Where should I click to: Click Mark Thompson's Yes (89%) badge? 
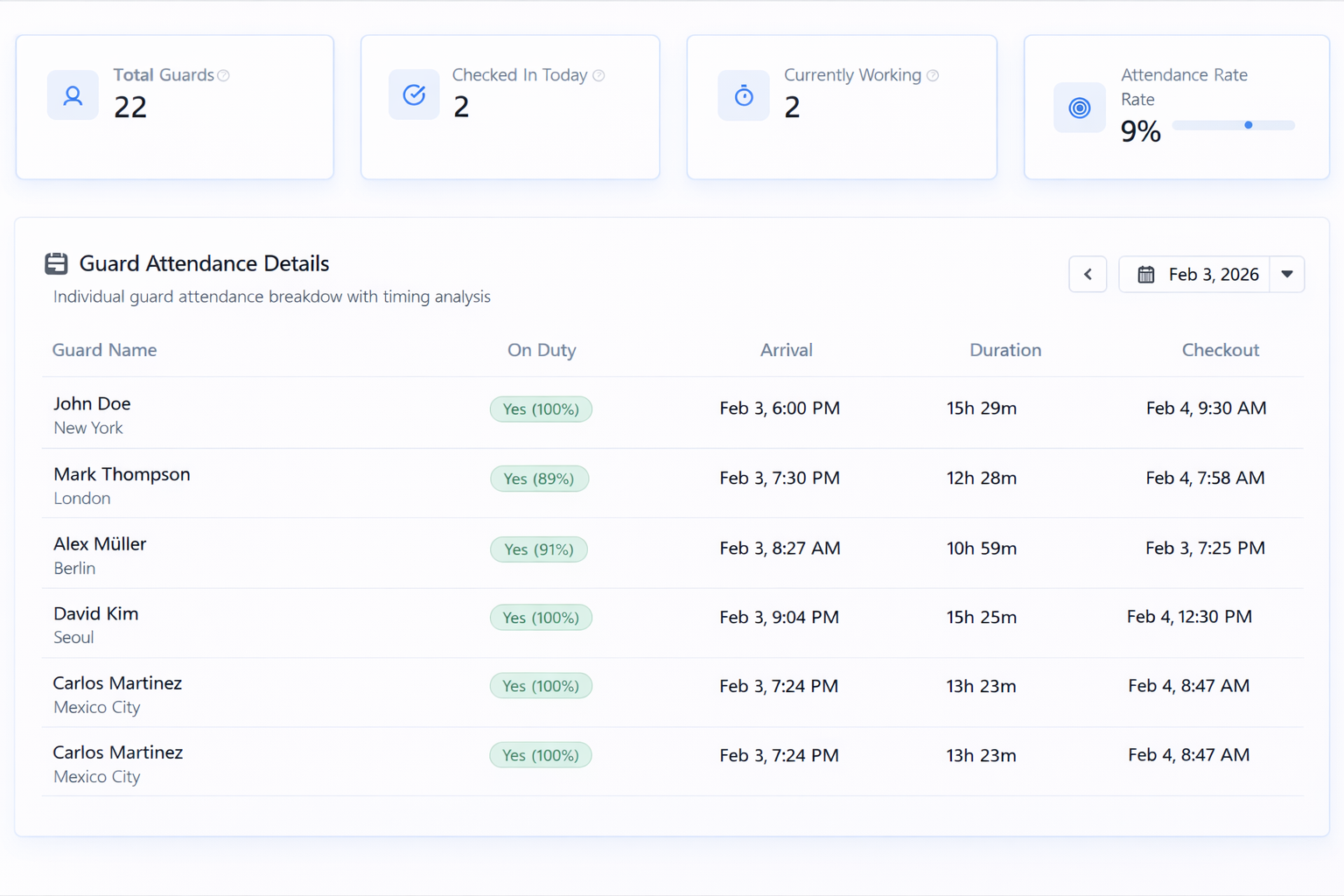tap(539, 479)
